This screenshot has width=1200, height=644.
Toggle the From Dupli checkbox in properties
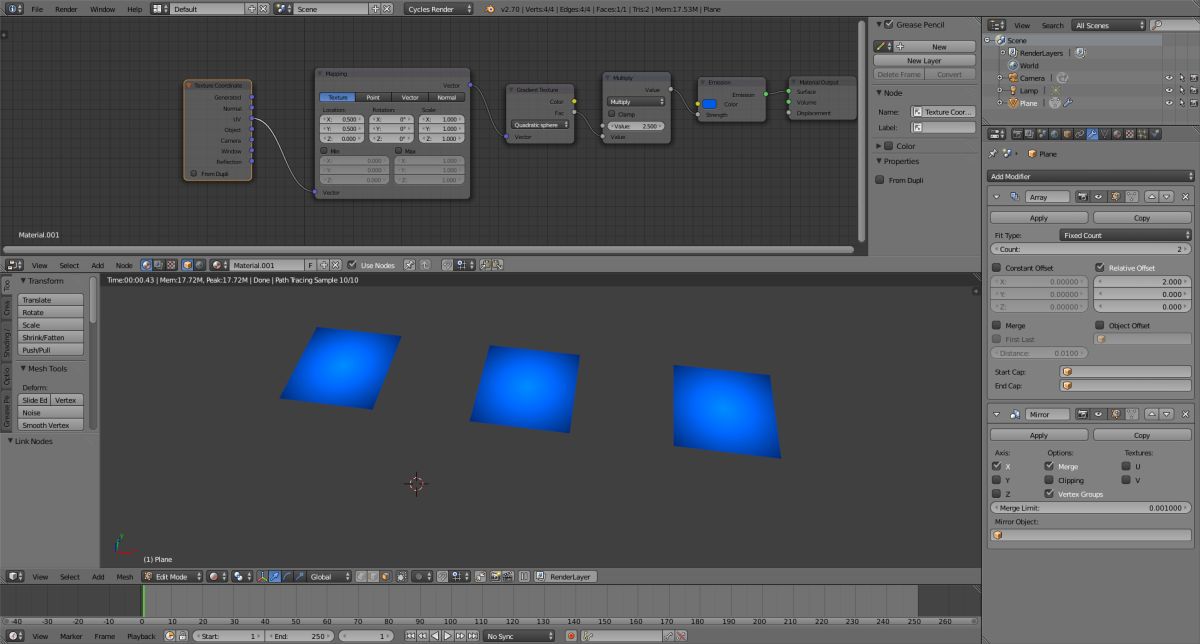coord(879,180)
